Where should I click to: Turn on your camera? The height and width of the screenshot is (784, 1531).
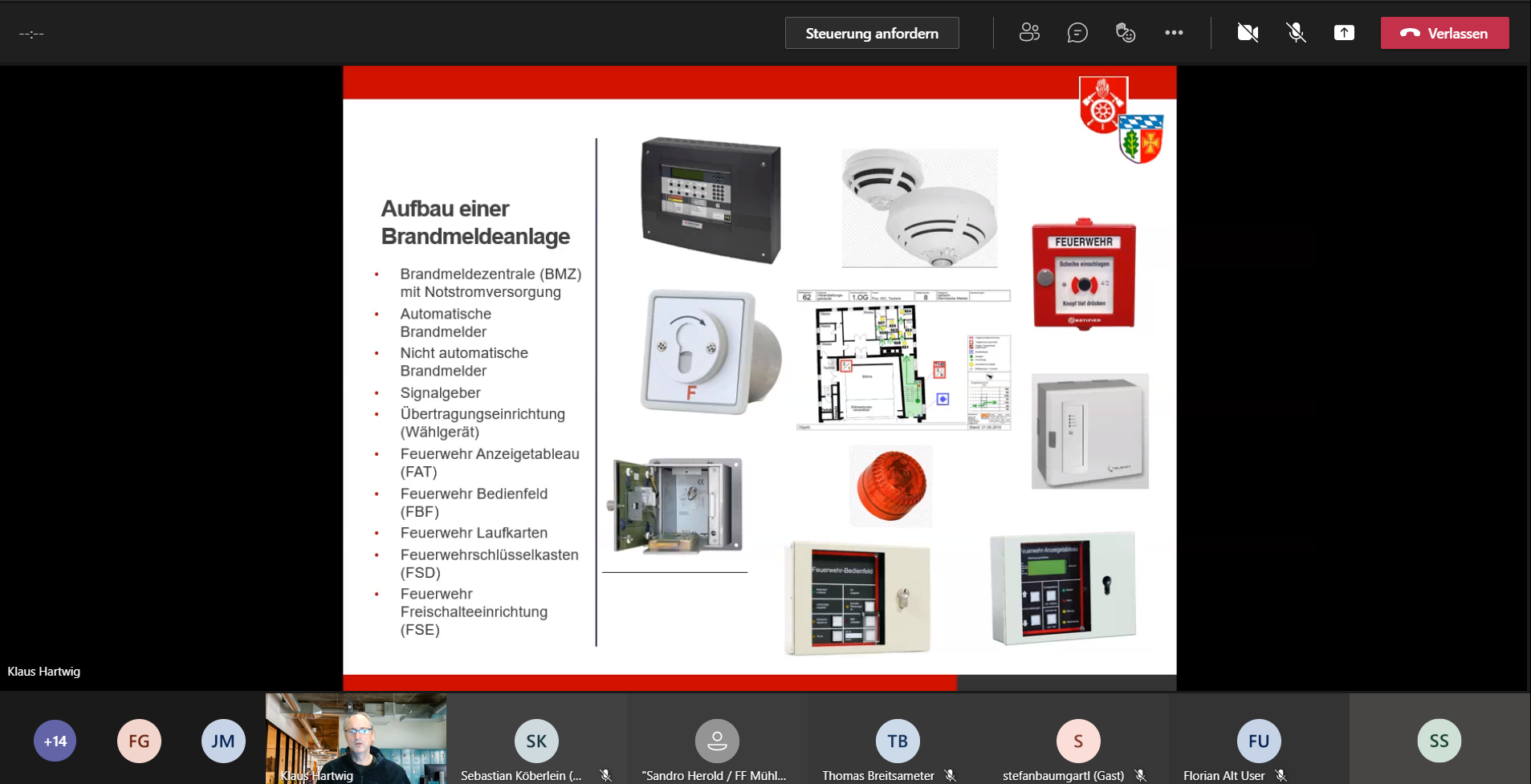(x=1248, y=33)
